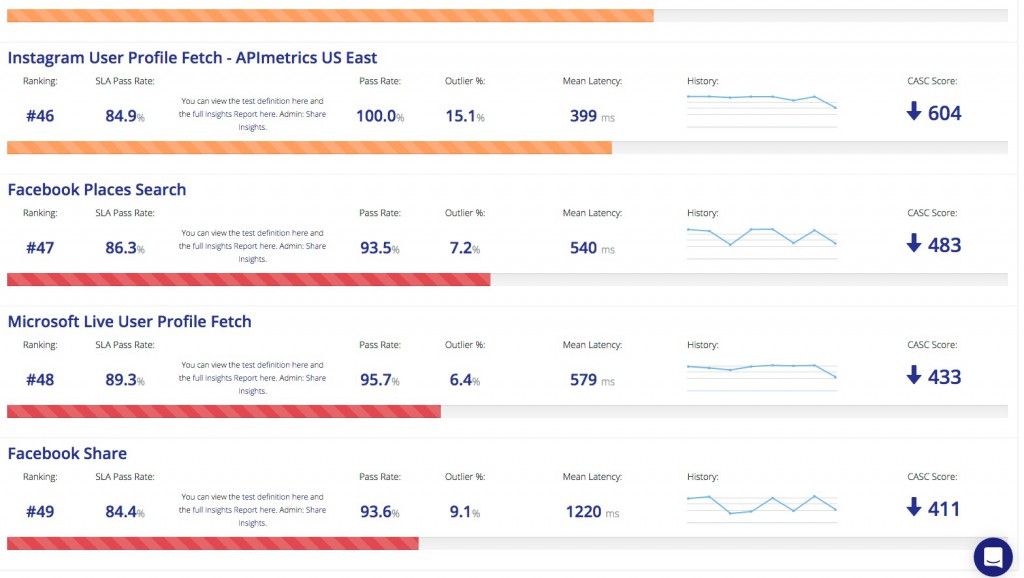1024x578 pixels.
Task: Click outlier value 7.2%
Action: (465, 248)
